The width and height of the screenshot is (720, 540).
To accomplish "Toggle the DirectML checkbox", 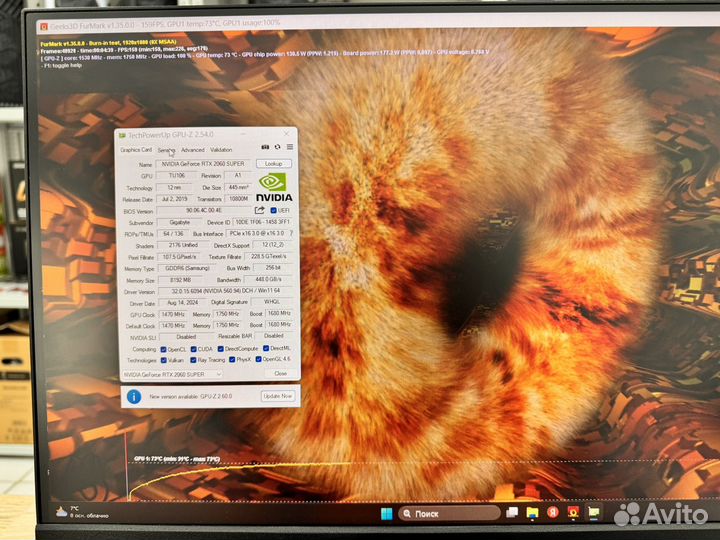I will [265, 349].
